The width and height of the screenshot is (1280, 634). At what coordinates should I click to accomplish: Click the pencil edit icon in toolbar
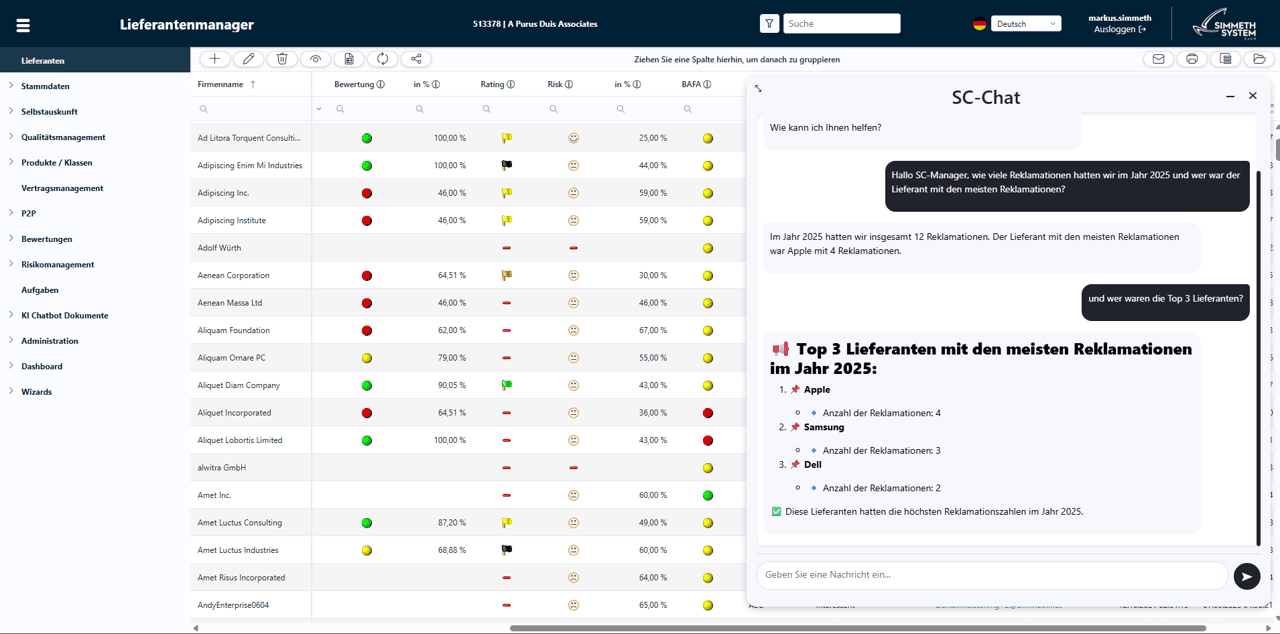(248, 59)
